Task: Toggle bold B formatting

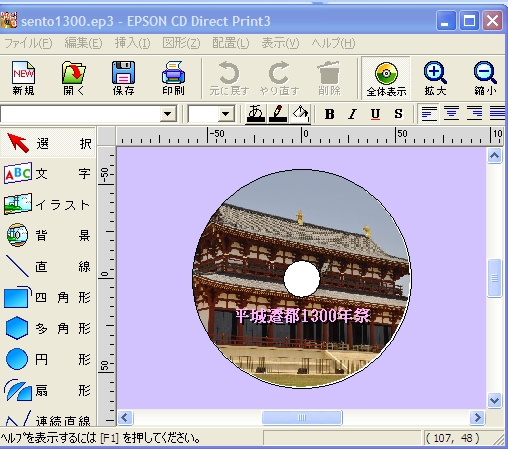Action: [x=329, y=114]
